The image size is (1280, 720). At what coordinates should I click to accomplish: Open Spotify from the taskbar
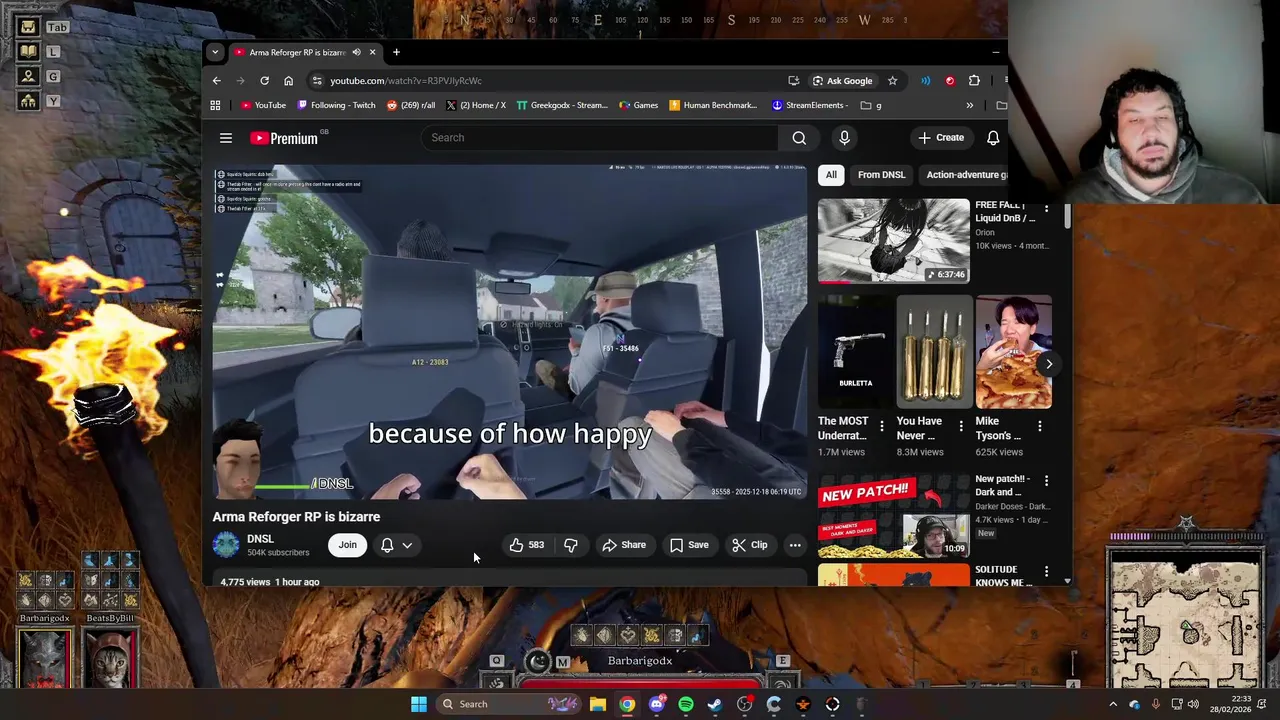[686, 704]
